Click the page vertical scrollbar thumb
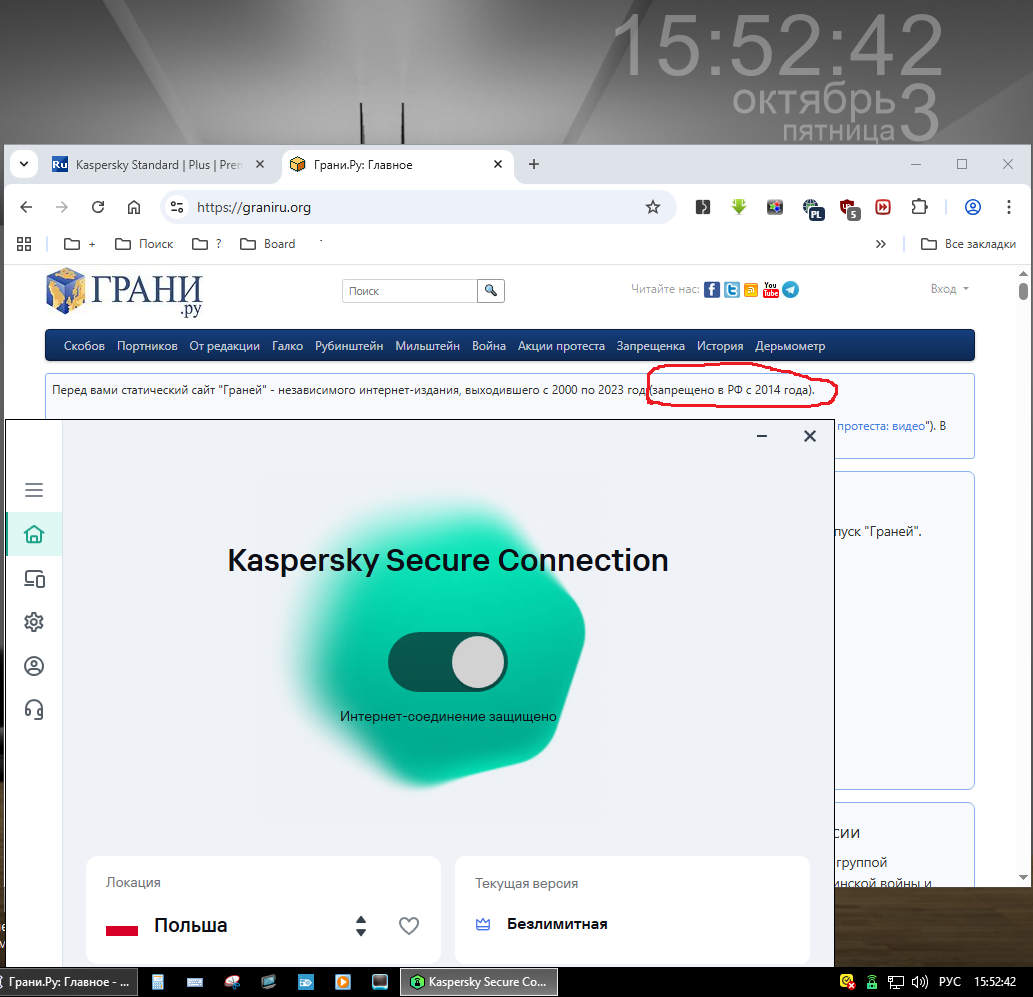 [x=1022, y=291]
